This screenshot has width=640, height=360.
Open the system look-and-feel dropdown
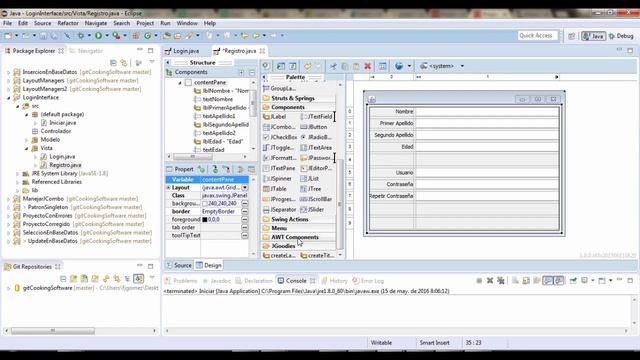[x=462, y=66]
